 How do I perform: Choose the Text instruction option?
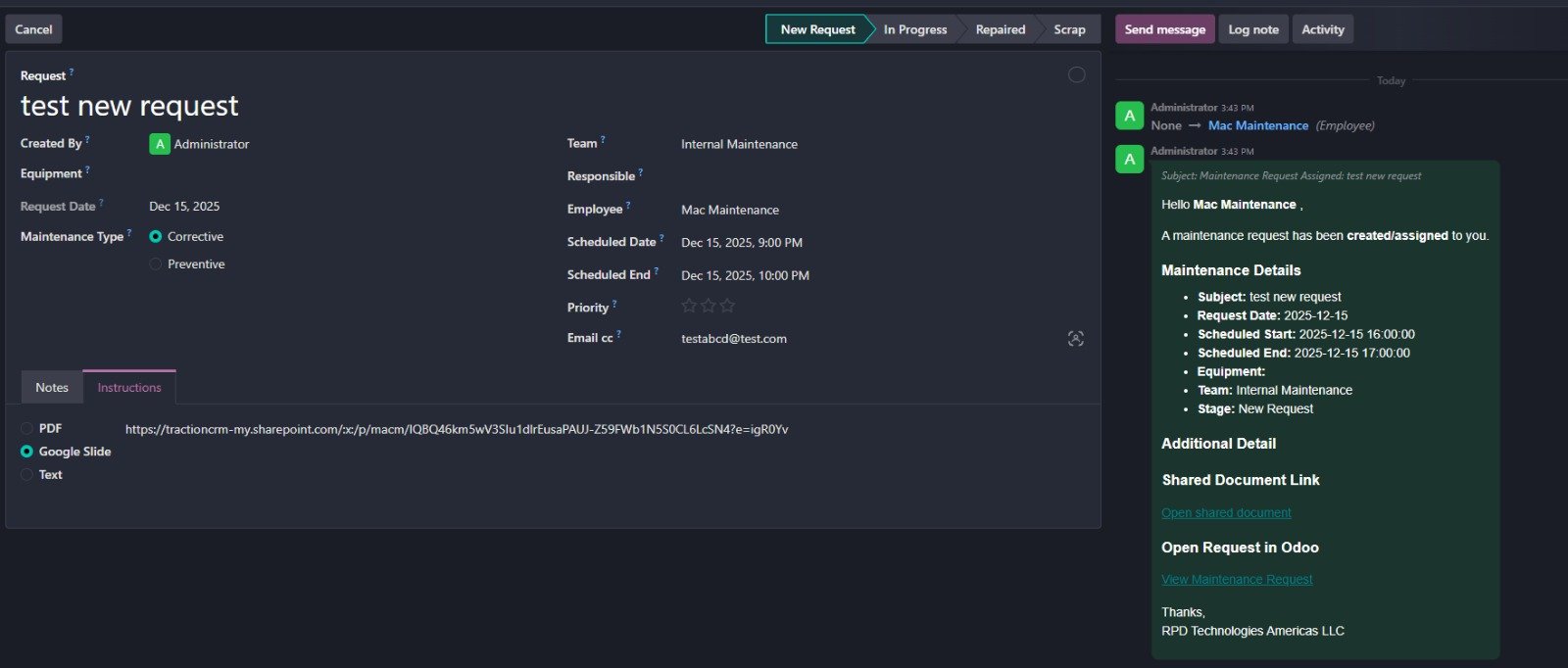click(x=27, y=475)
